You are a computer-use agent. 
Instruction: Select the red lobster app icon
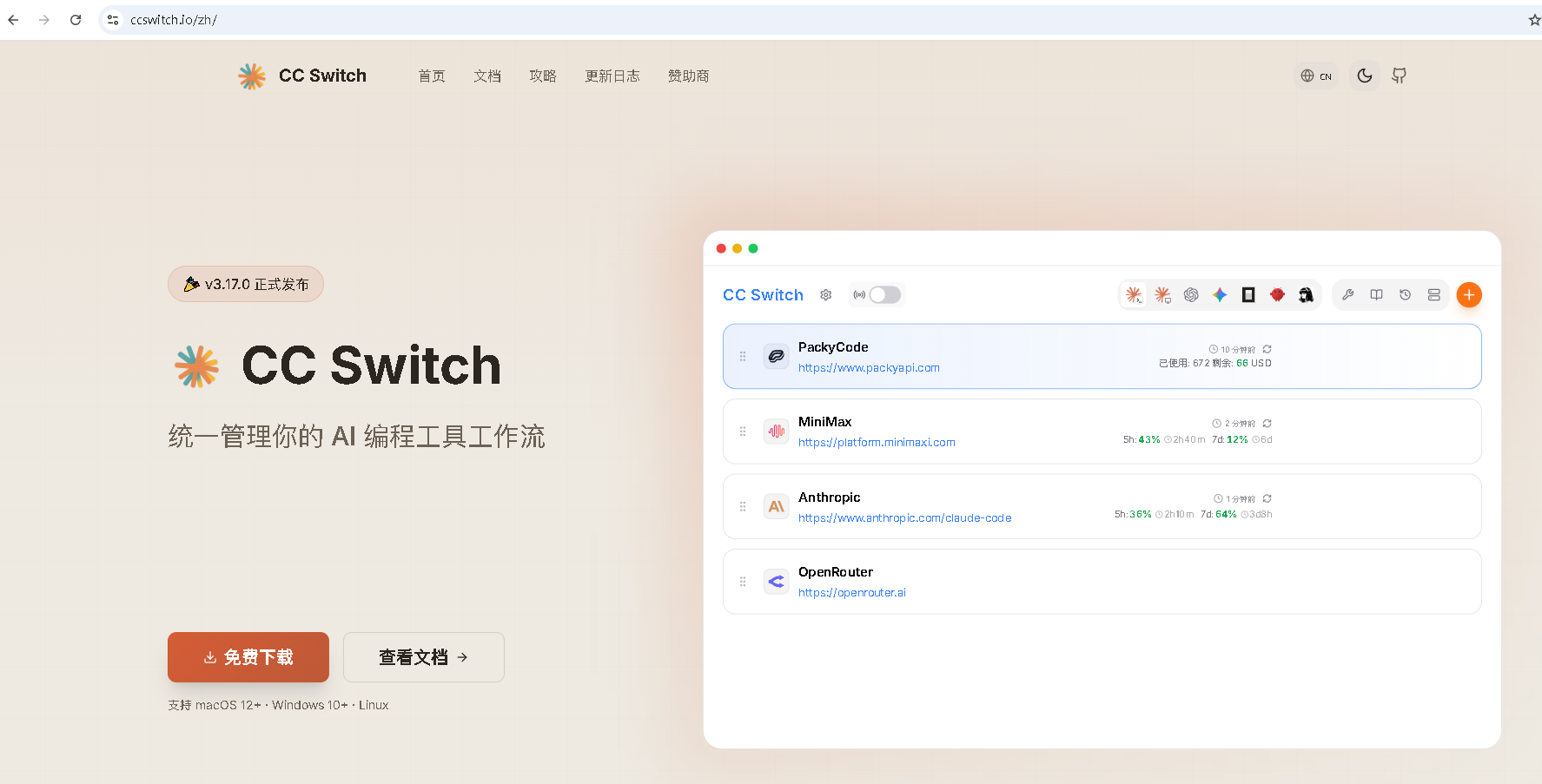point(1277,295)
